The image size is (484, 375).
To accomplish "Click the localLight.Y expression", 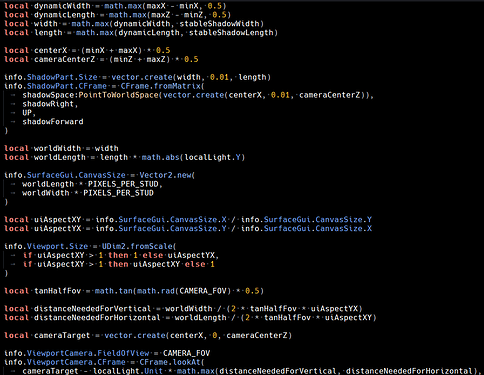I will pyautogui.click(x=212, y=157).
